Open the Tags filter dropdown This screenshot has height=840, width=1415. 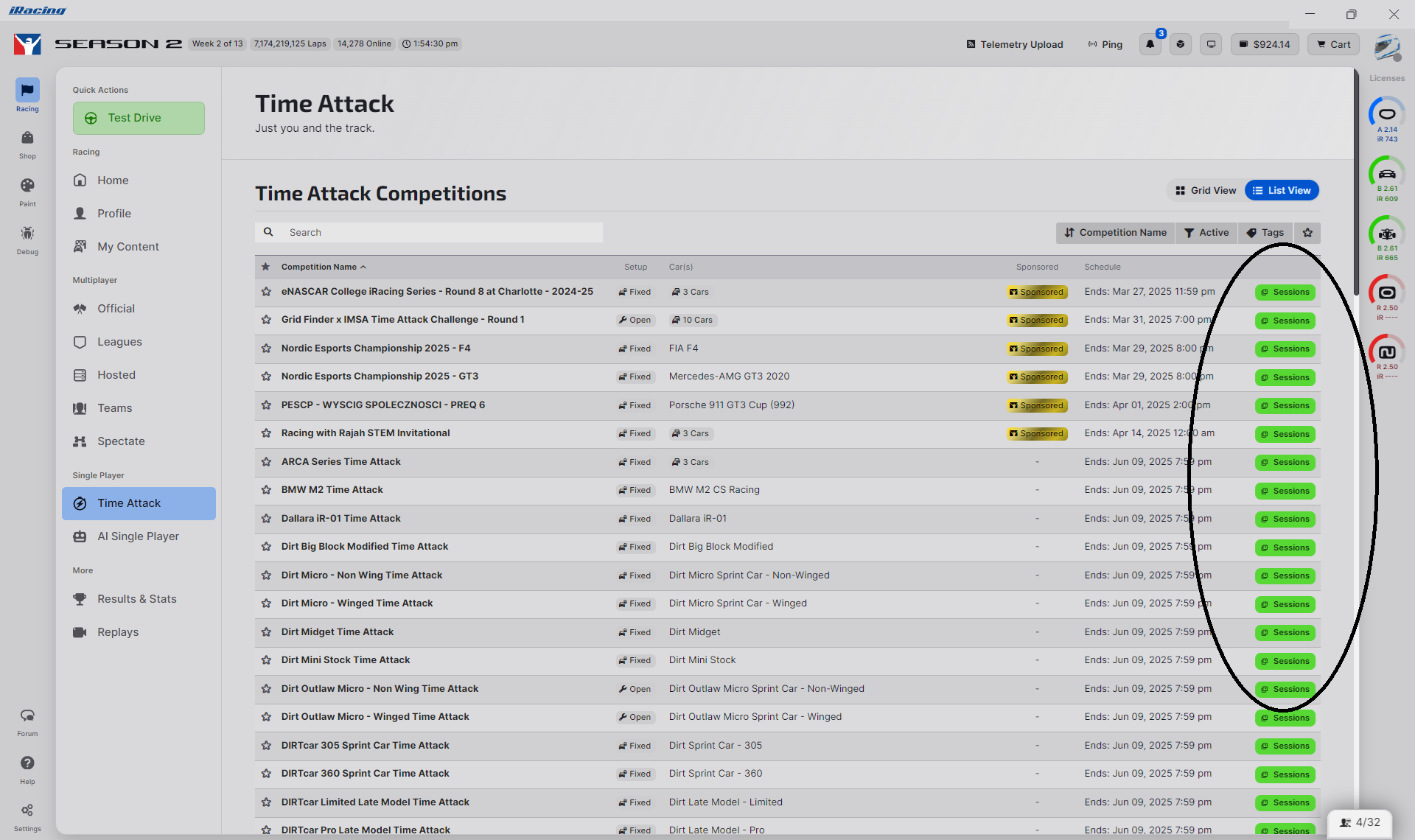click(x=1265, y=233)
